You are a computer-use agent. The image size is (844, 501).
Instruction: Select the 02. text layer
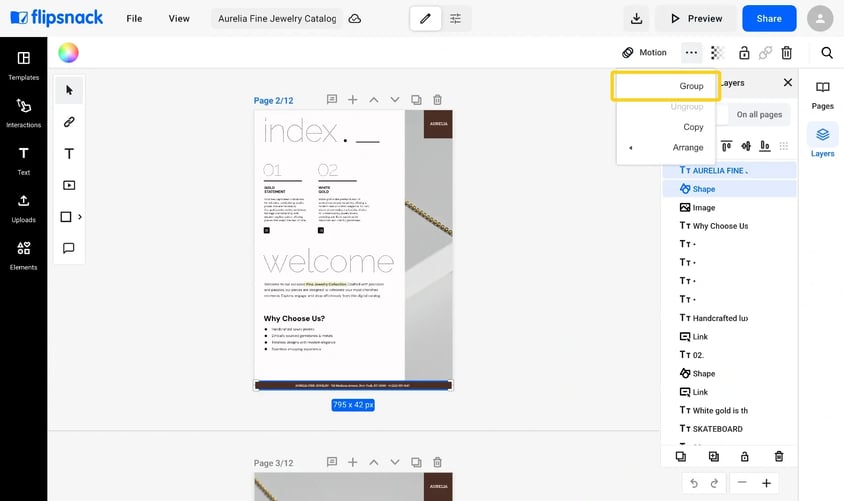[x=729, y=355]
